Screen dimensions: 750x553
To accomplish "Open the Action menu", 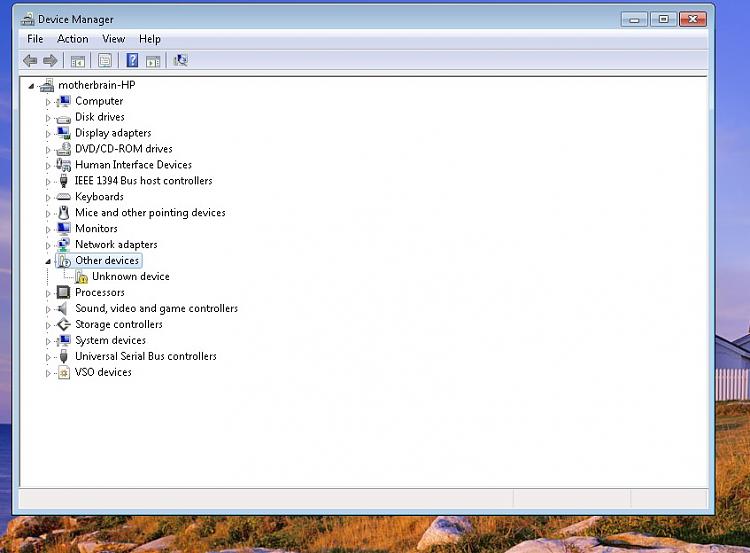I will pyautogui.click(x=73, y=39).
